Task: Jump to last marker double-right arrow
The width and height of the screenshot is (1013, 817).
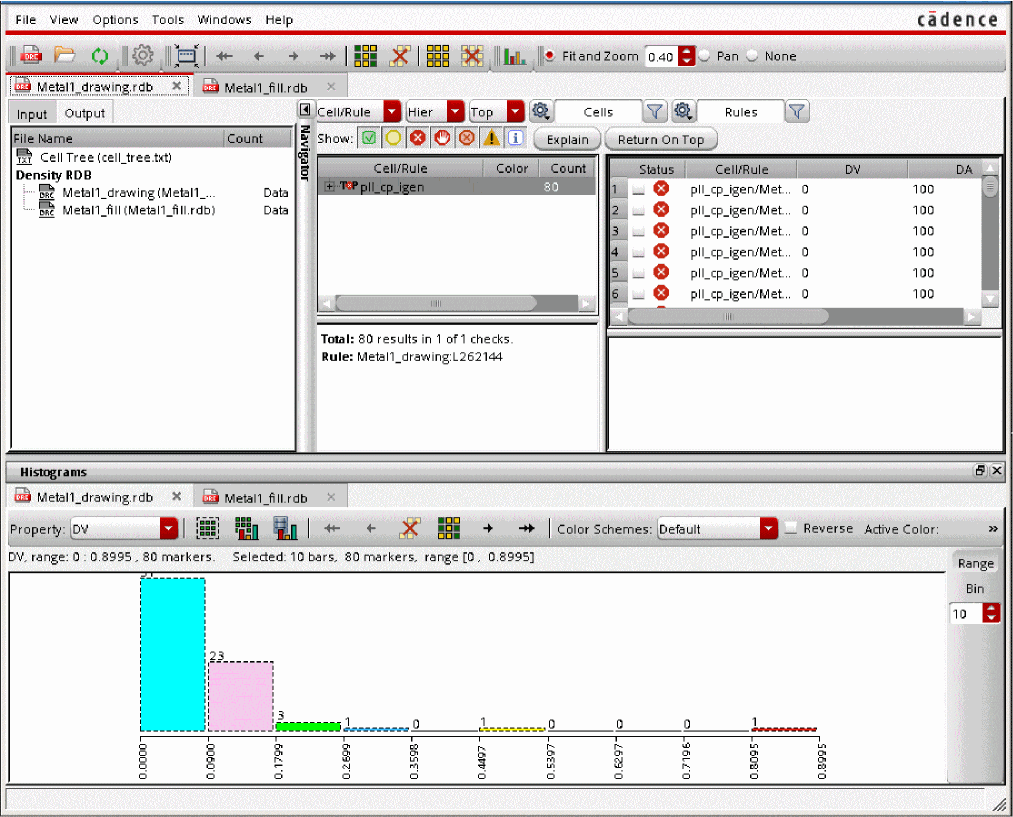Action: click(x=328, y=57)
